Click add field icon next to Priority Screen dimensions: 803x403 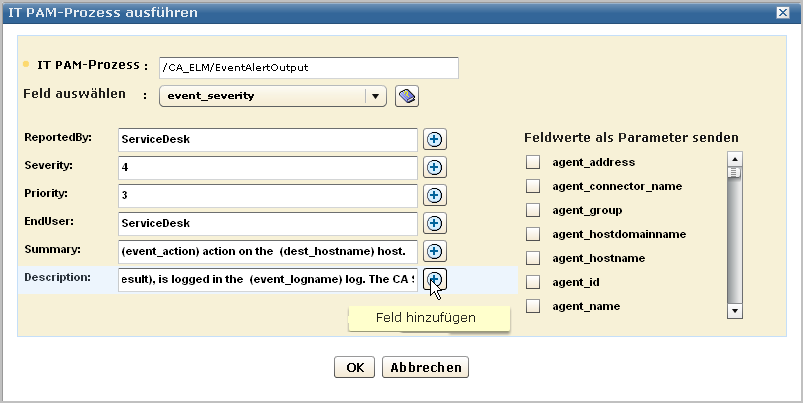click(434, 196)
